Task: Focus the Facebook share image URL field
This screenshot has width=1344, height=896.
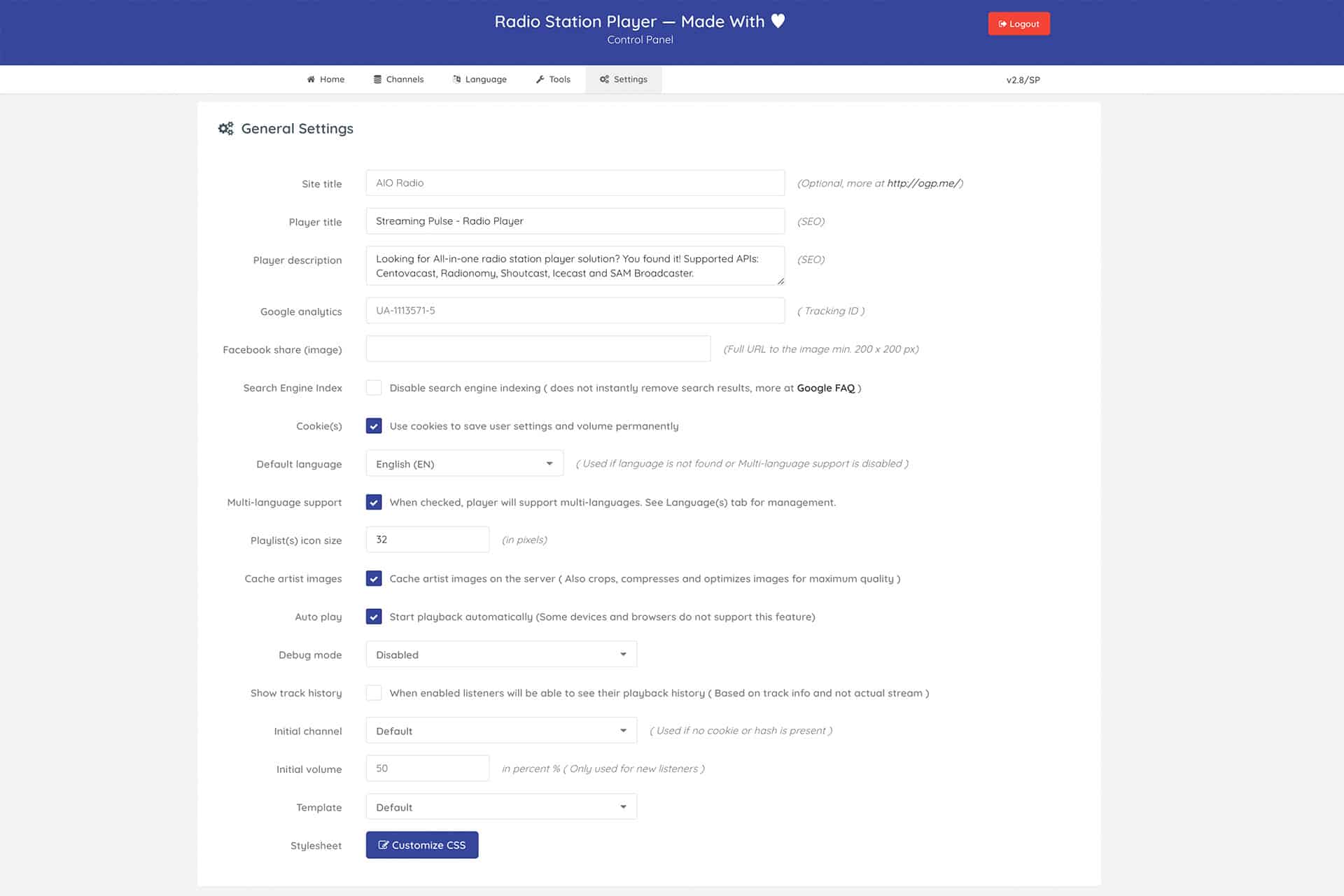Action: click(x=538, y=349)
